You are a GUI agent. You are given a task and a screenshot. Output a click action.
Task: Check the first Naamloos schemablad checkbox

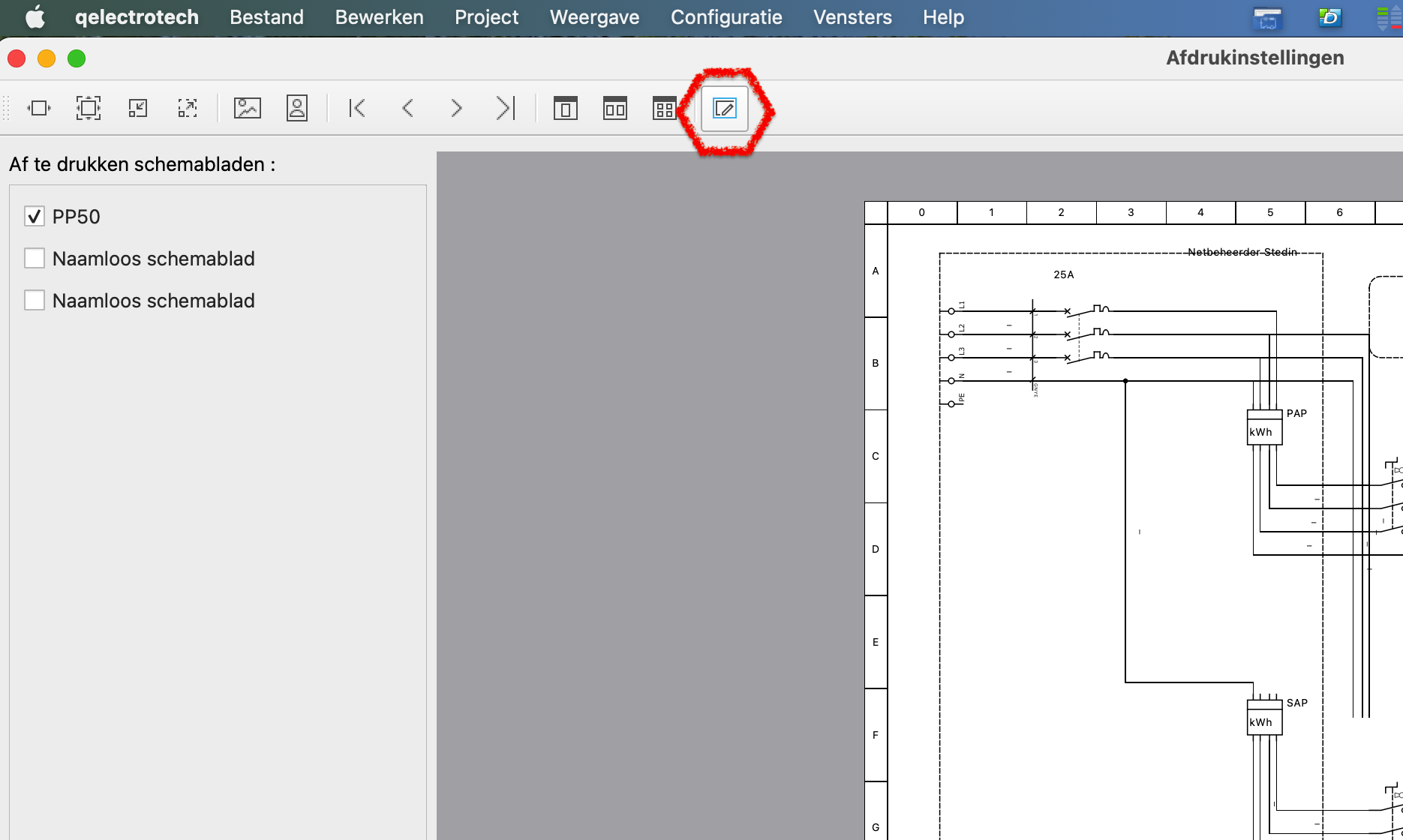point(35,259)
